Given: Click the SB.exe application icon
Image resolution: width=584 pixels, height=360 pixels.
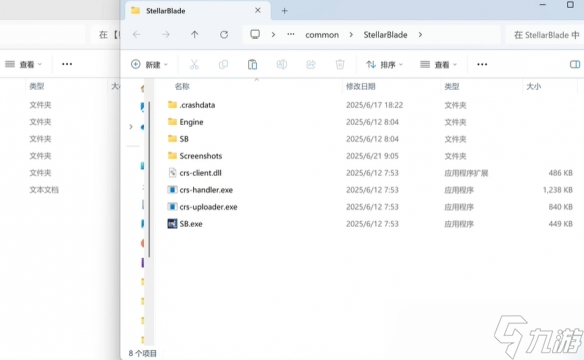Looking at the screenshot, I should pyautogui.click(x=172, y=223).
